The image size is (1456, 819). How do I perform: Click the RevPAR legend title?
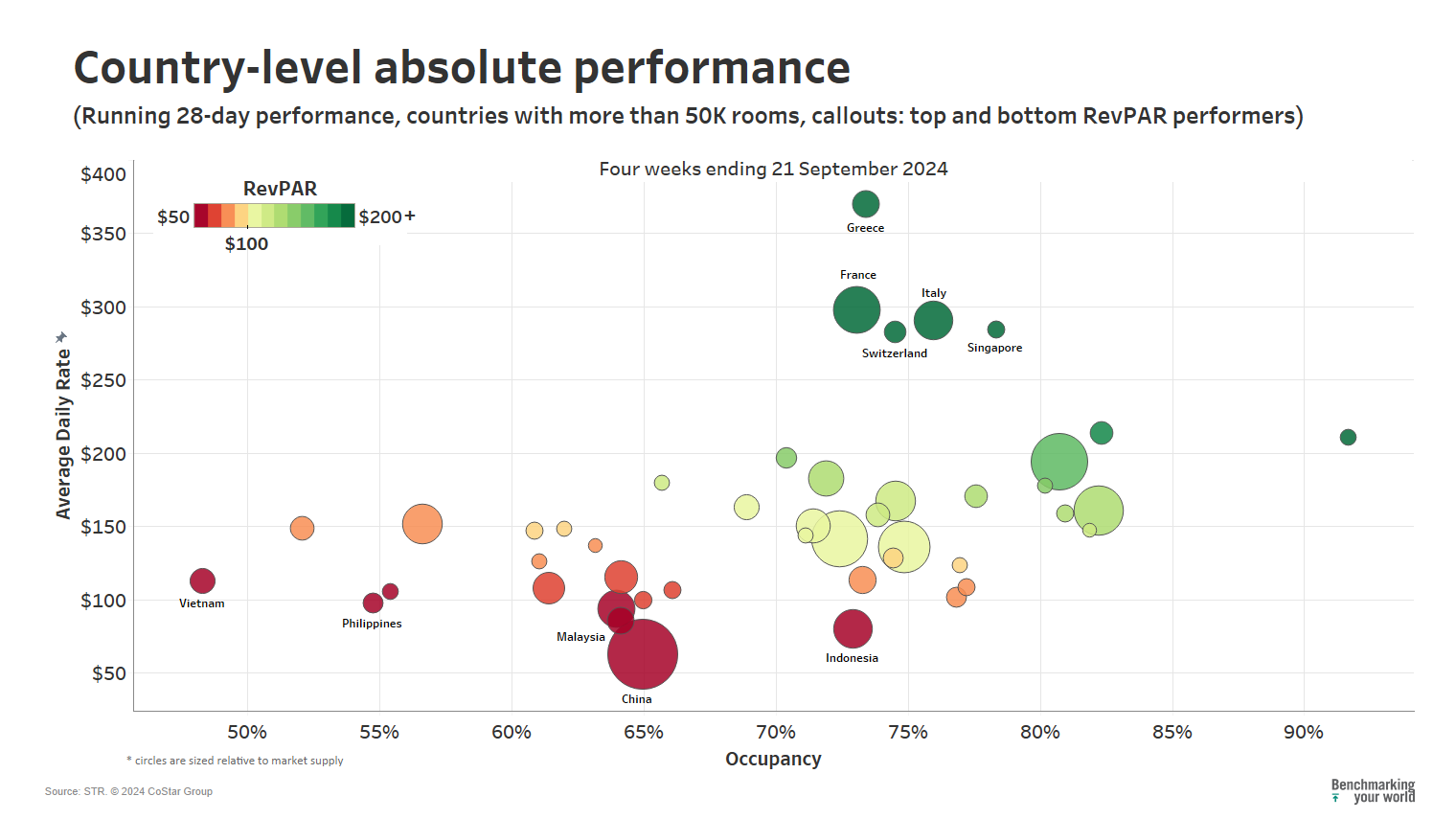[280, 189]
